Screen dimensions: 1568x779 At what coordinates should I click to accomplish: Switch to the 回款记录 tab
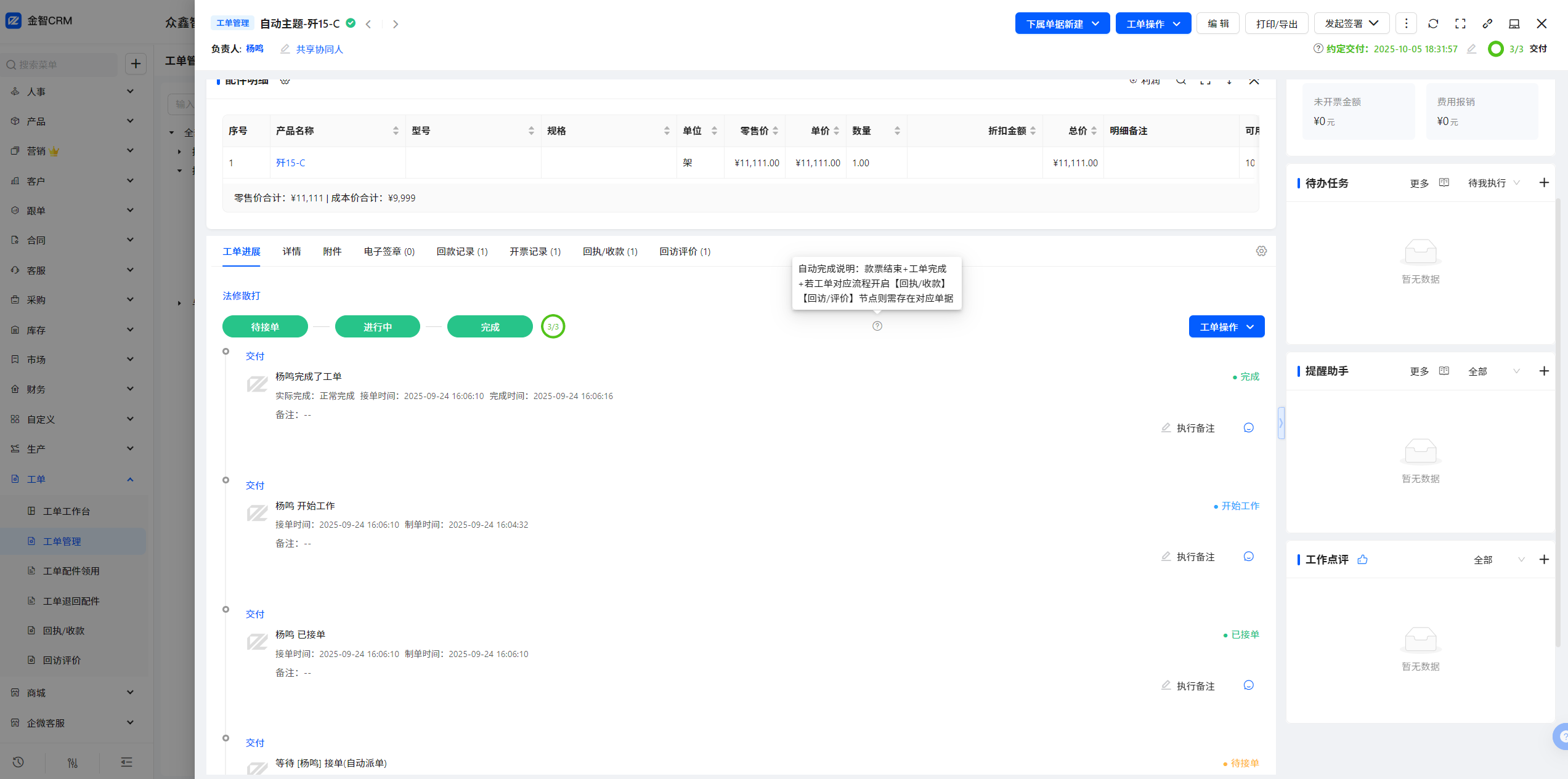[x=461, y=251]
